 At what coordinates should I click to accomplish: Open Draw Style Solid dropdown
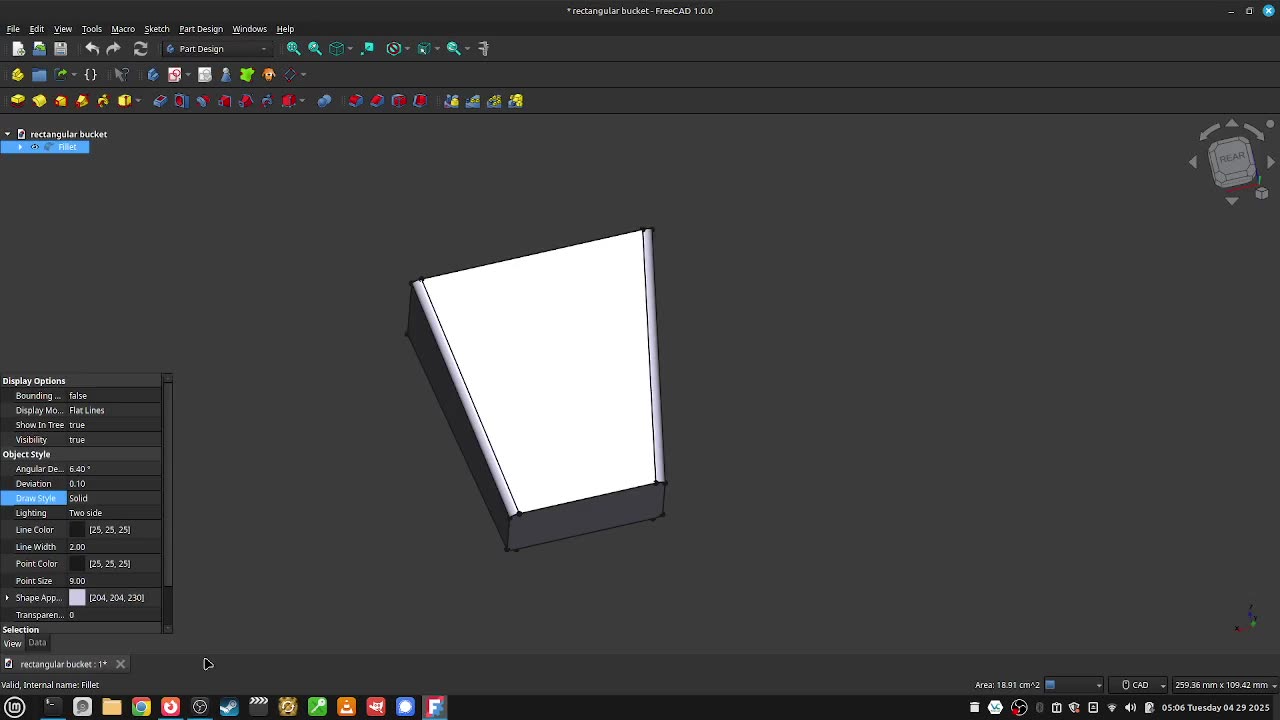pyautogui.click(x=114, y=498)
